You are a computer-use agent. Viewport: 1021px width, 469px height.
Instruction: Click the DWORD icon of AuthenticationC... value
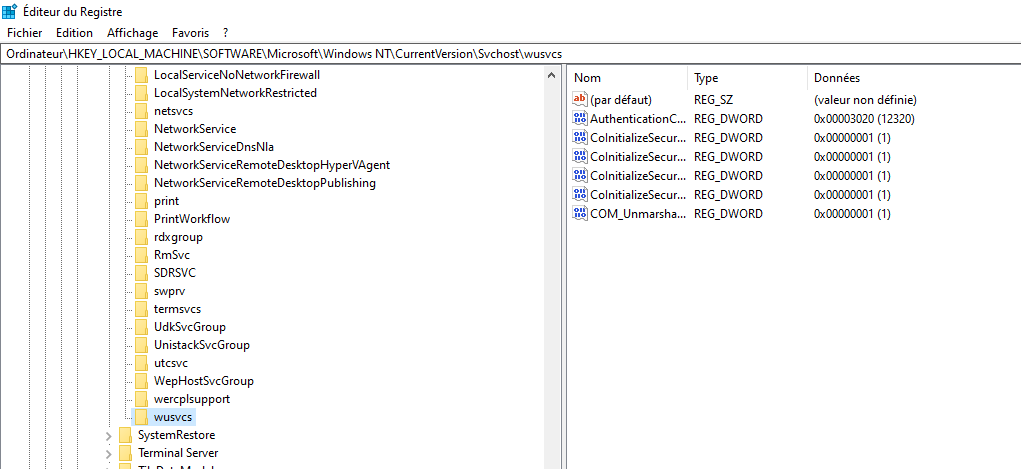[580, 119]
